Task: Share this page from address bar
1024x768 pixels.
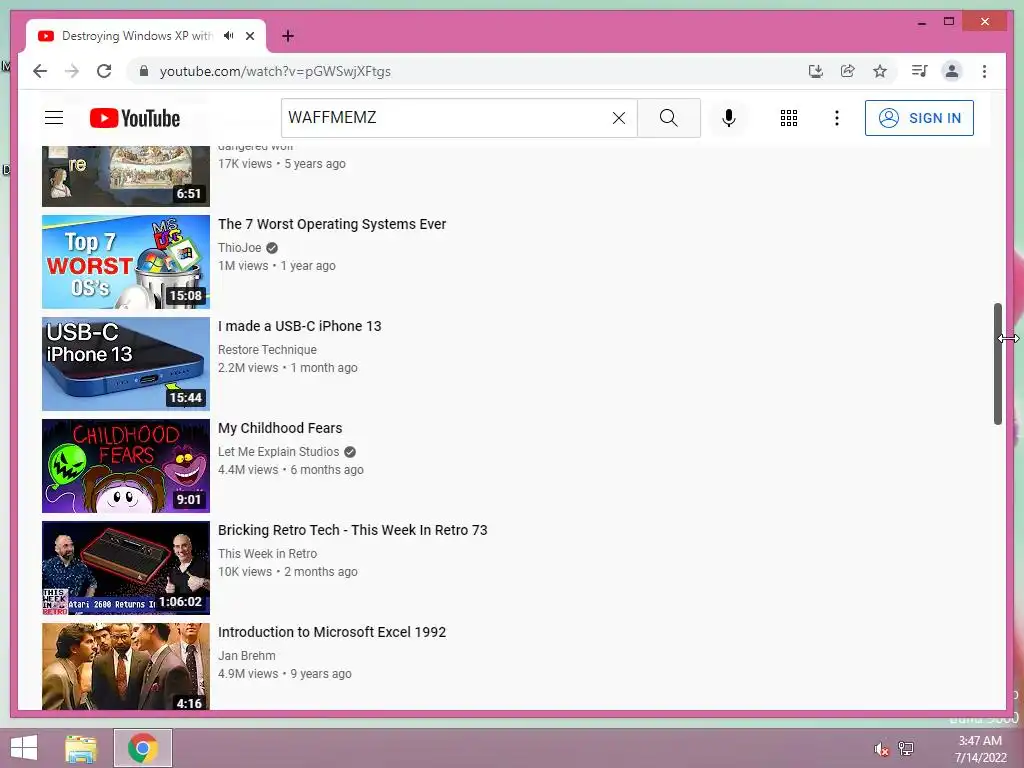Action: (848, 71)
